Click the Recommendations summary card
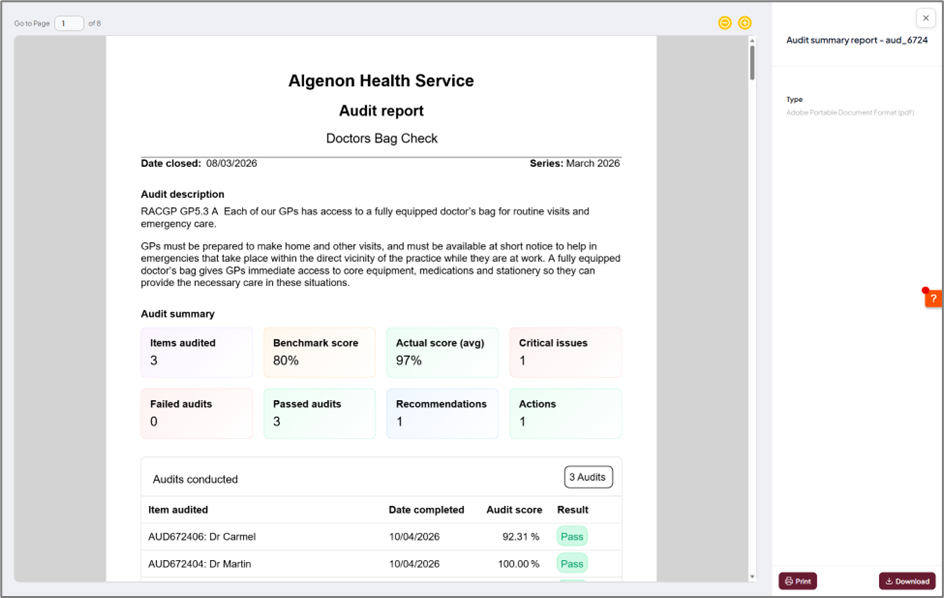Image resolution: width=944 pixels, height=598 pixels. click(442, 413)
